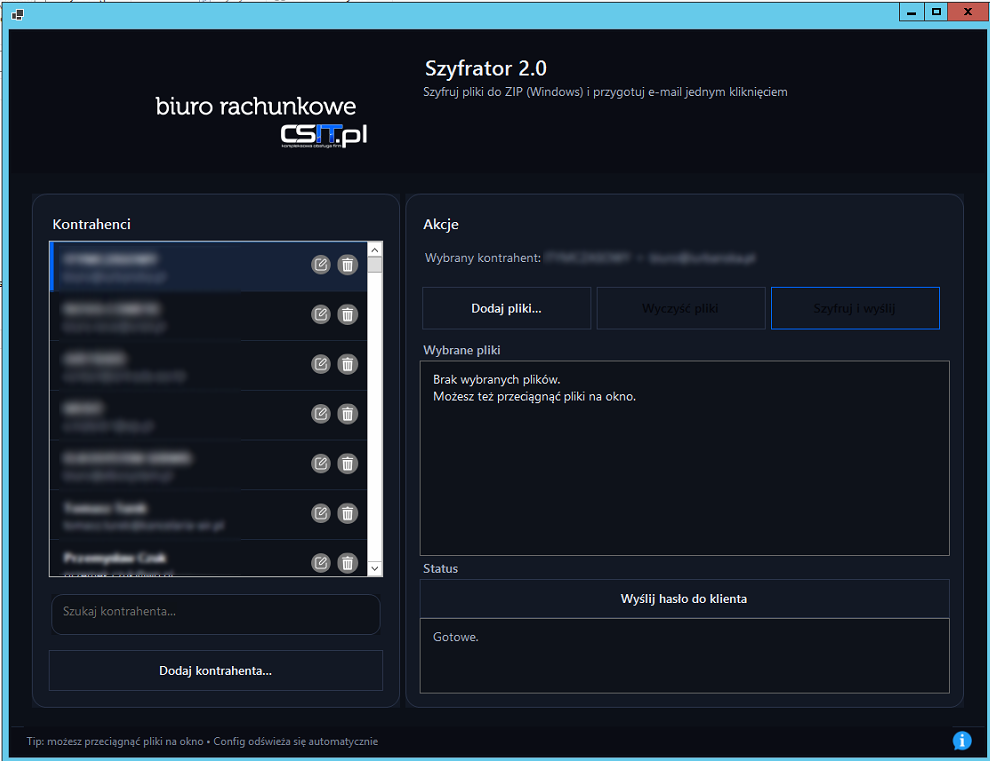Open edit for the third contractor row

click(x=321, y=364)
